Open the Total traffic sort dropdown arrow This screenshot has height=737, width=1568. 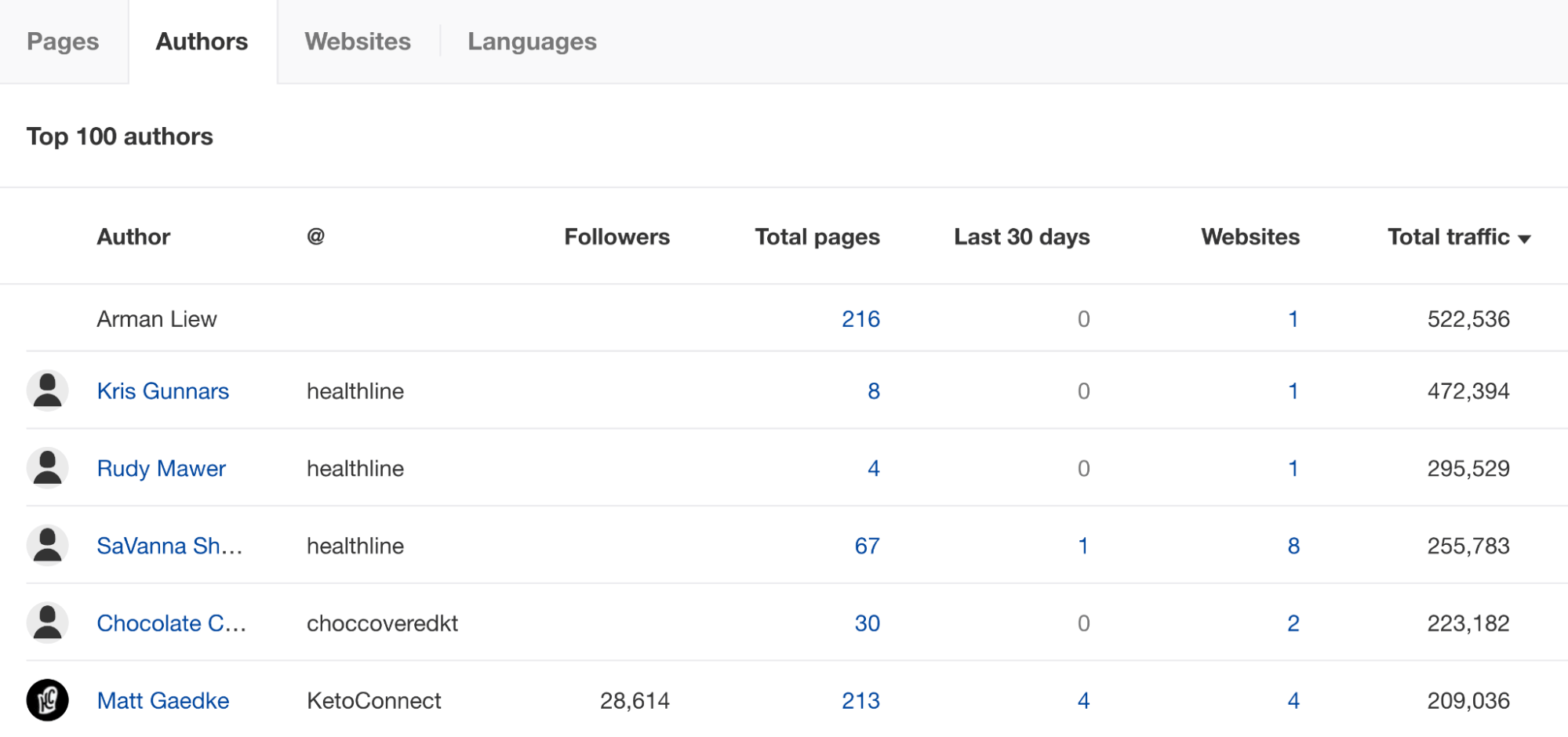(x=1523, y=237)
